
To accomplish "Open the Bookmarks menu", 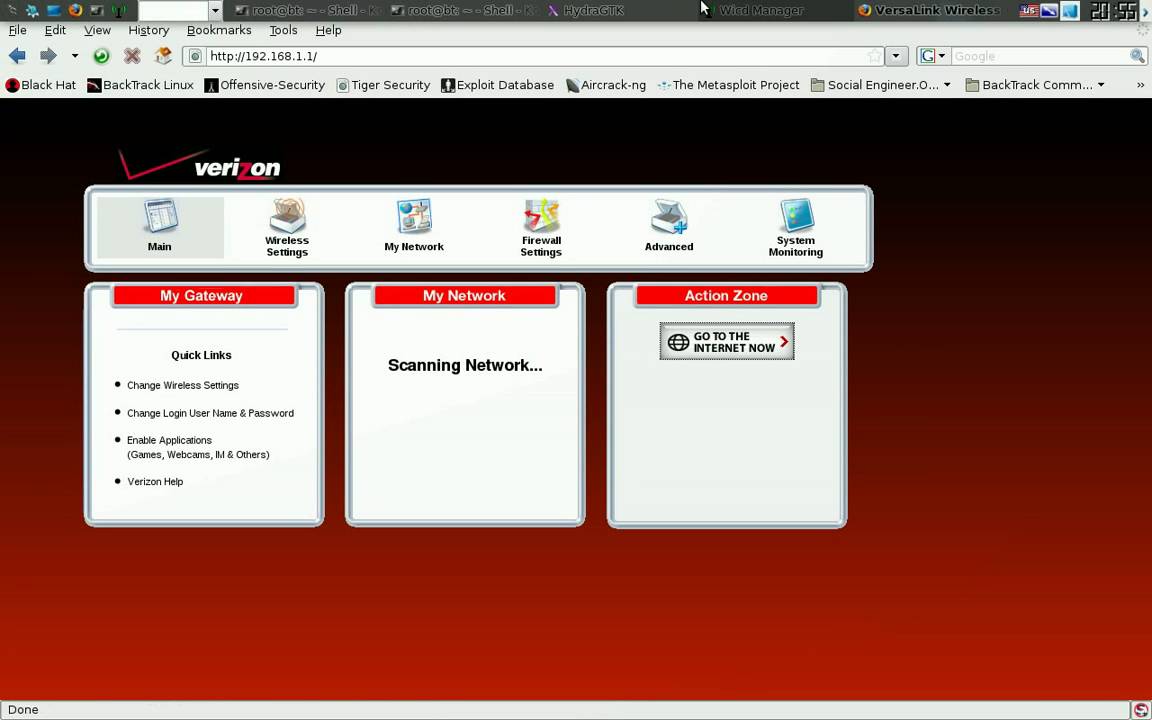I will pyautogui.click(x=218, y=30).
